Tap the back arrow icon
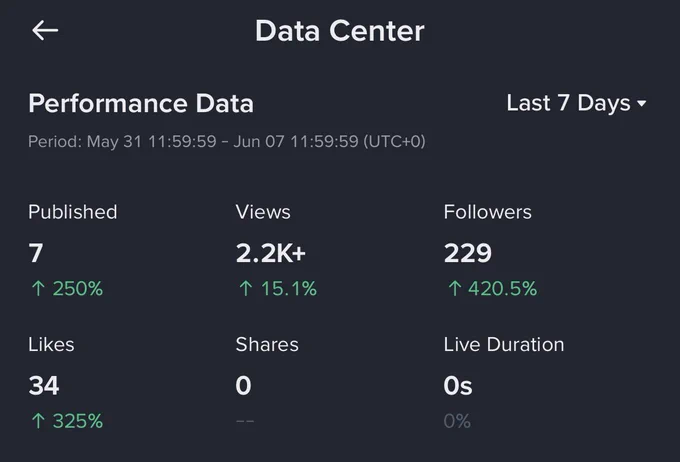 coord(45,30)
